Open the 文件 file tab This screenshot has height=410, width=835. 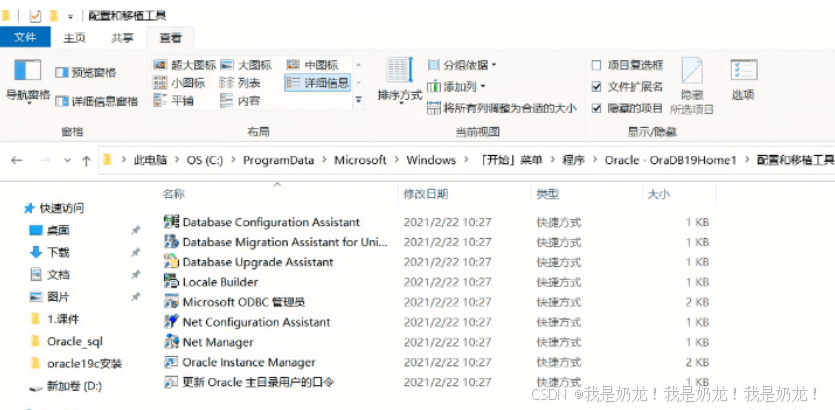click(x=25, y=37)
